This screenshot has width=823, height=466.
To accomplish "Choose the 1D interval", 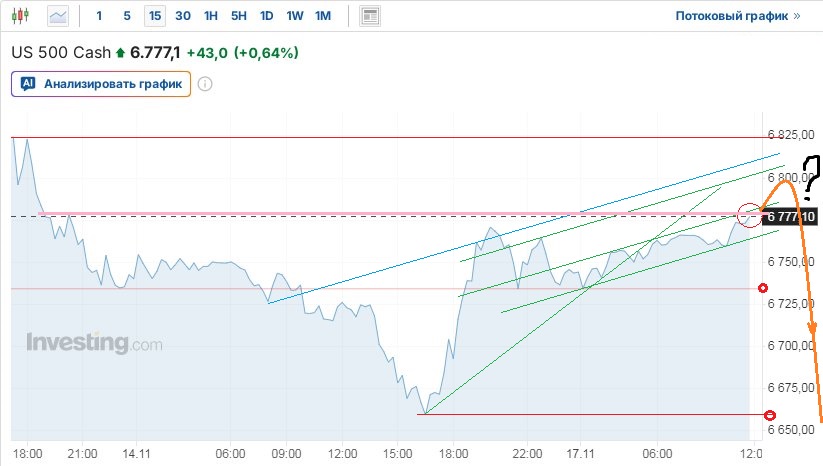I will coord(266,16).
